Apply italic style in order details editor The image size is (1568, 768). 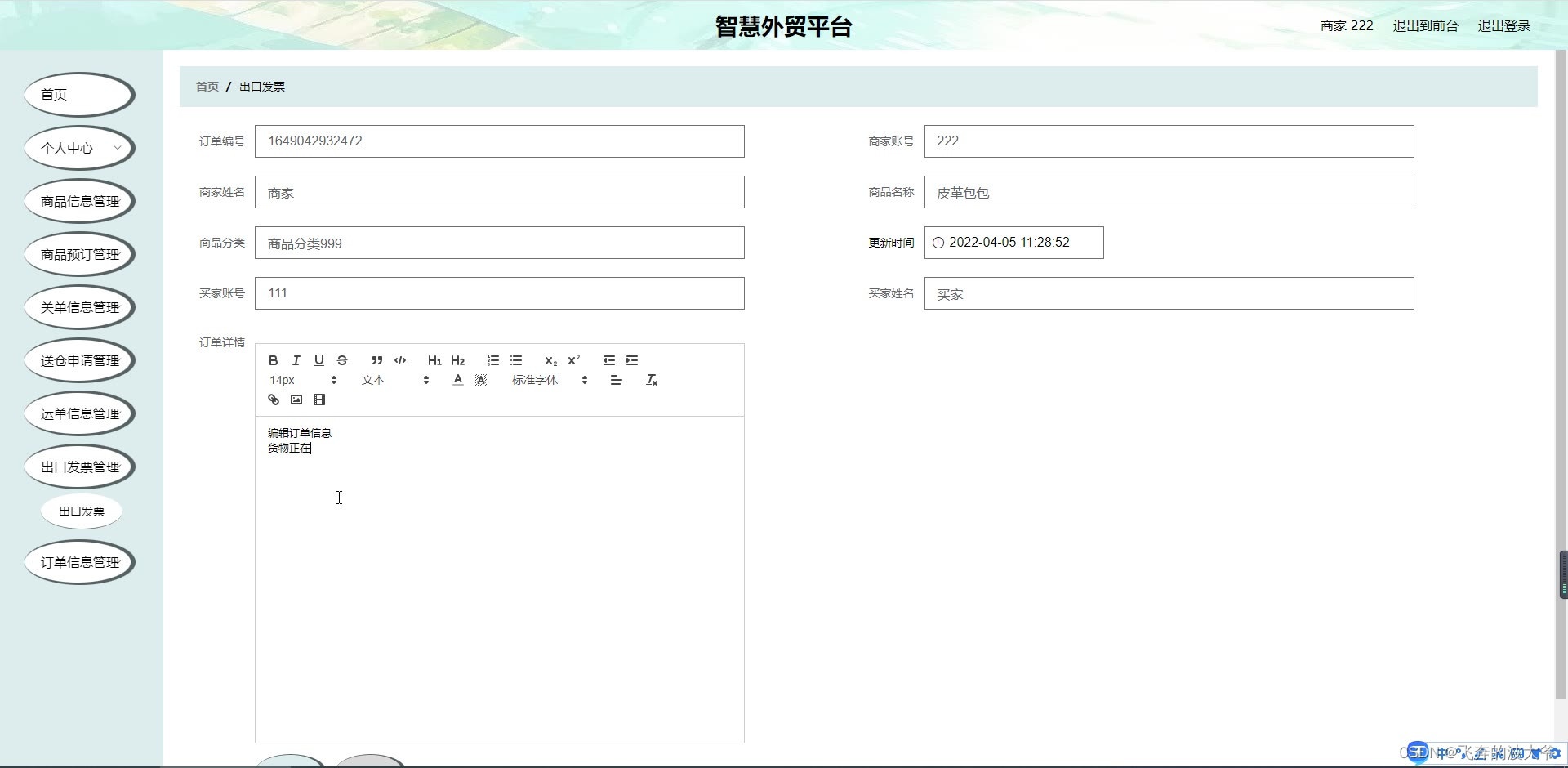(296, 360)
